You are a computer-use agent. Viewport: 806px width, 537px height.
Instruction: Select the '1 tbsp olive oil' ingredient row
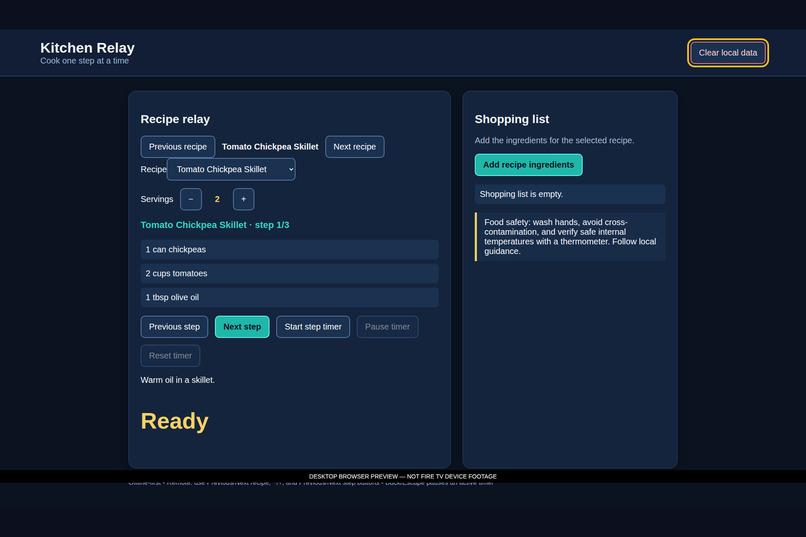289,298
